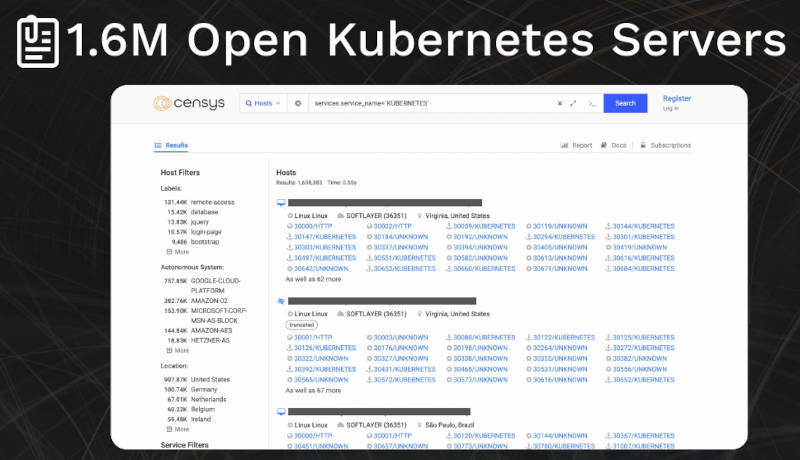Open the query console prompt icon
The width and height of the screenshot is (800, 460).
tap(592, 103)
